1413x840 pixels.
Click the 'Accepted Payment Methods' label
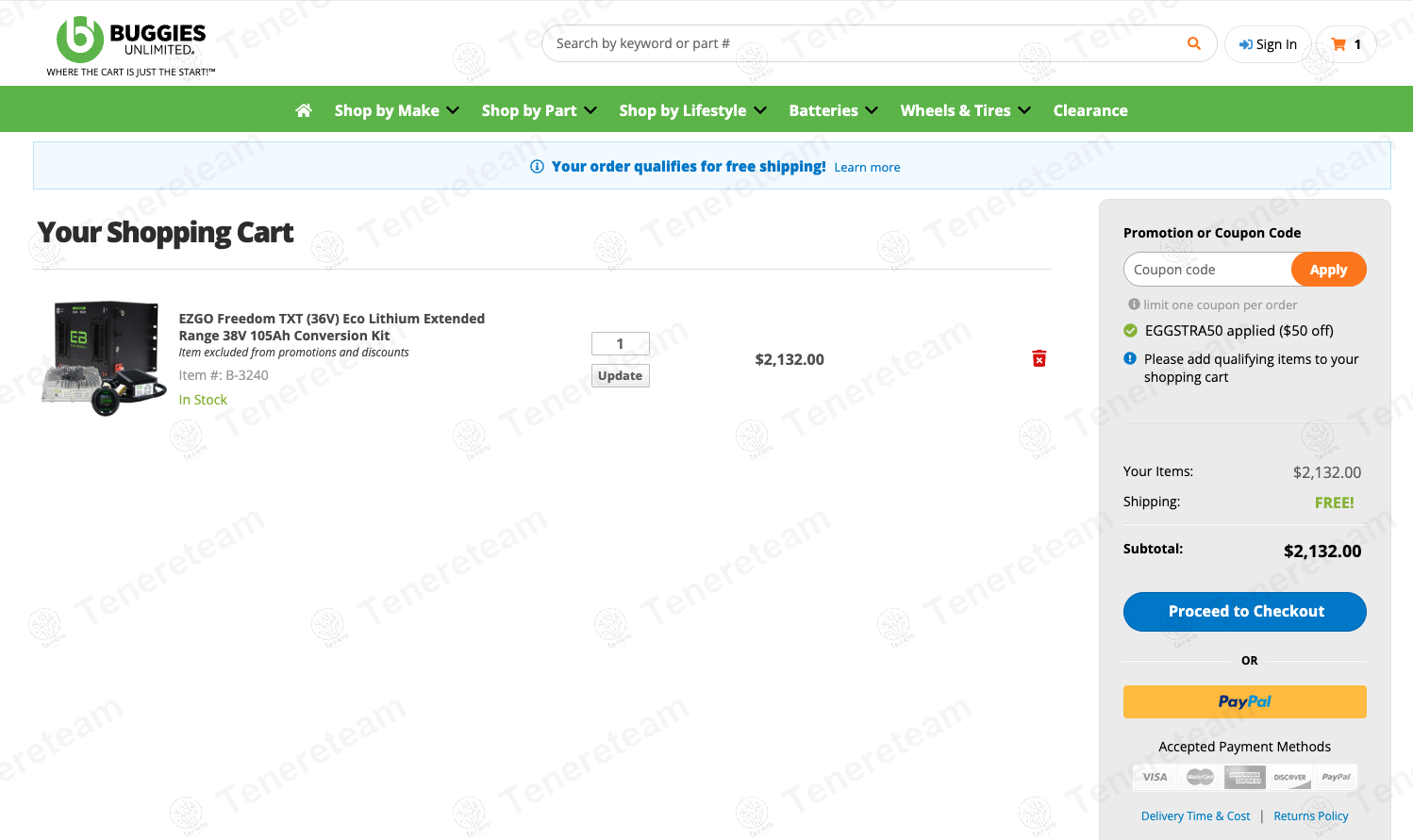coord(1244,747)
